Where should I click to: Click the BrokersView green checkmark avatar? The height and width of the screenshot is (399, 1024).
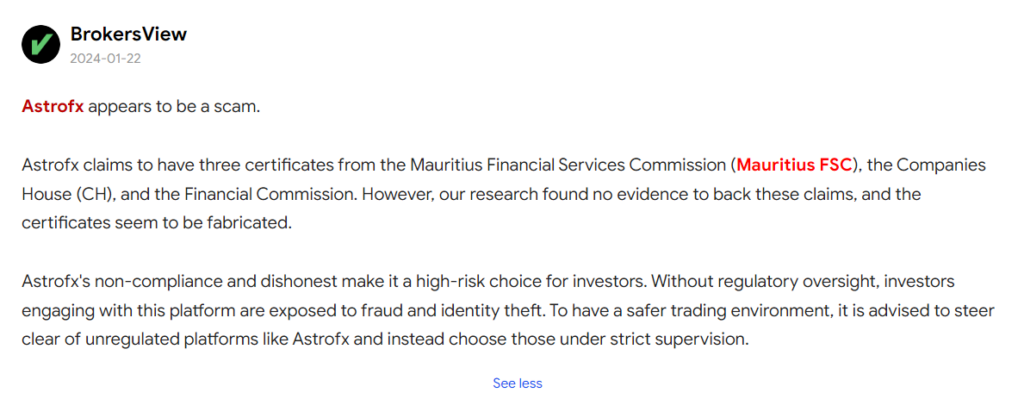[41, 44]
